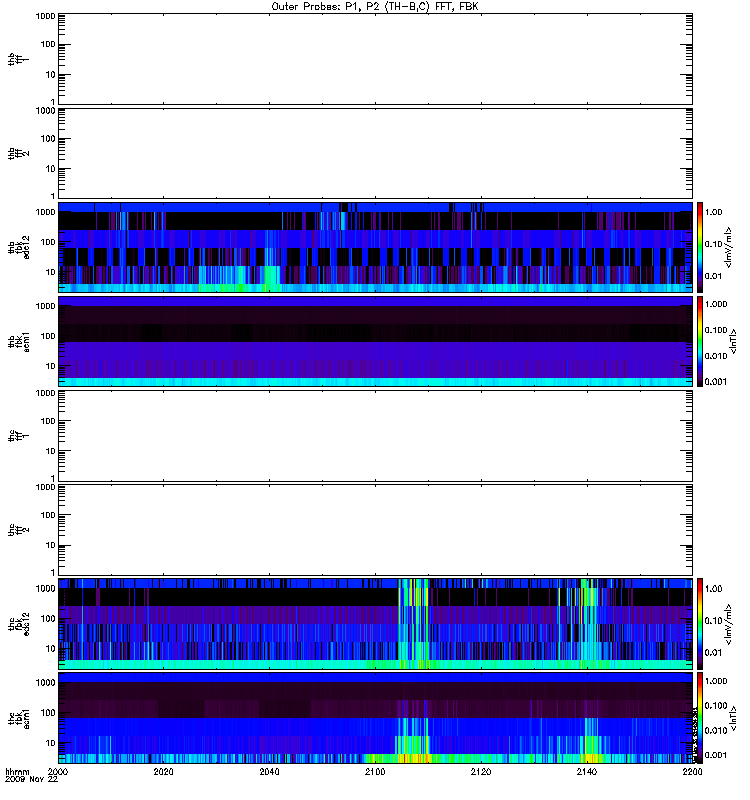This screenshot has width=750, height=800.
Task: Click the thc fbk edc12 color bar
Action: [700, 623]
